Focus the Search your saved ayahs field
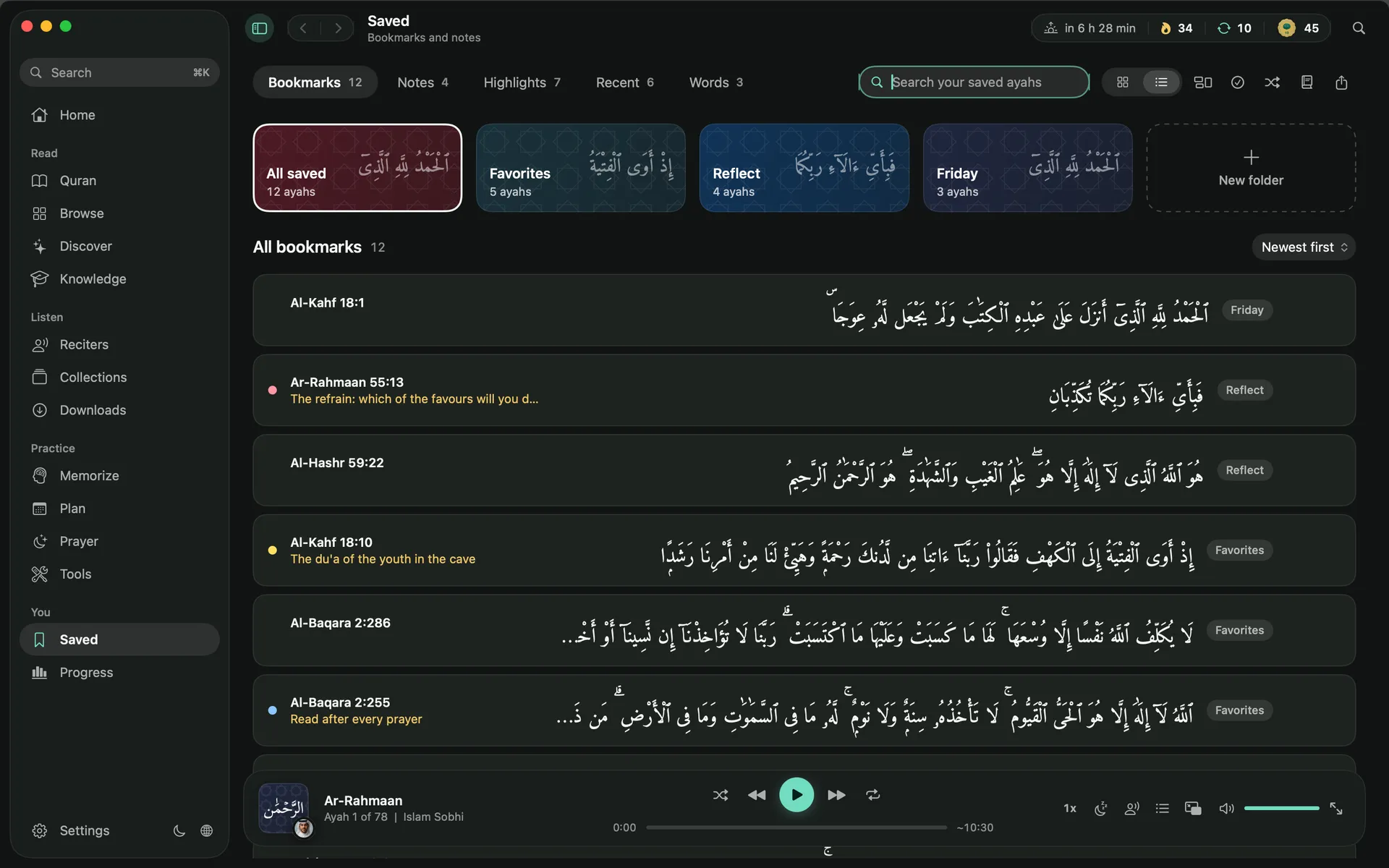The width and height of the screenshot is (1389, 868). click(974, 82)
